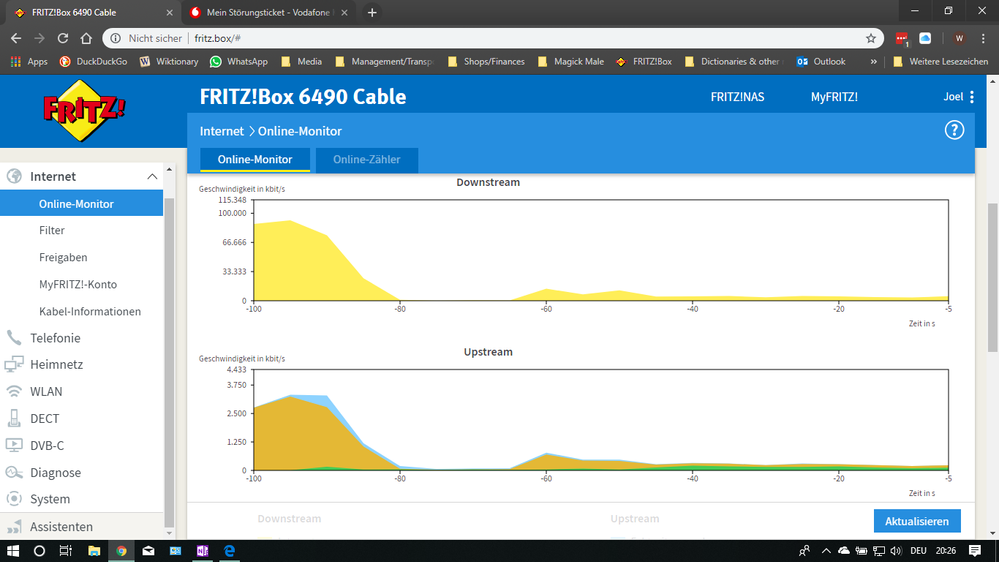
Task: Open the W profile avatar
Action: point(959,38)
